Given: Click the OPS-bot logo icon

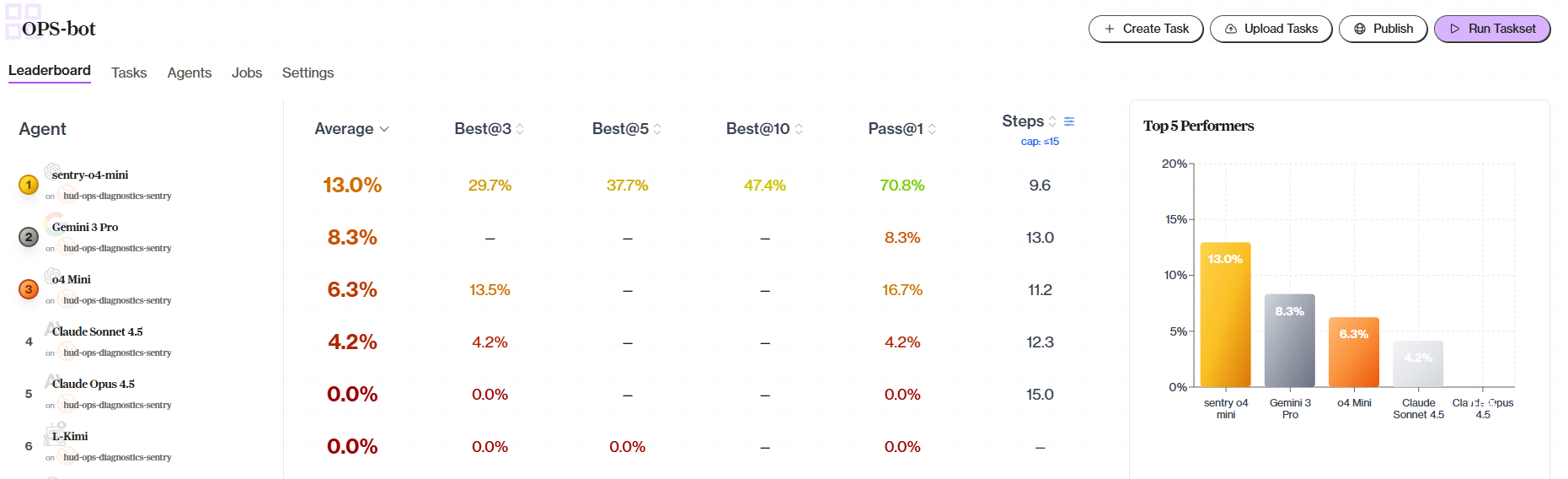Looking at the screenshot, I should (23, 22).
